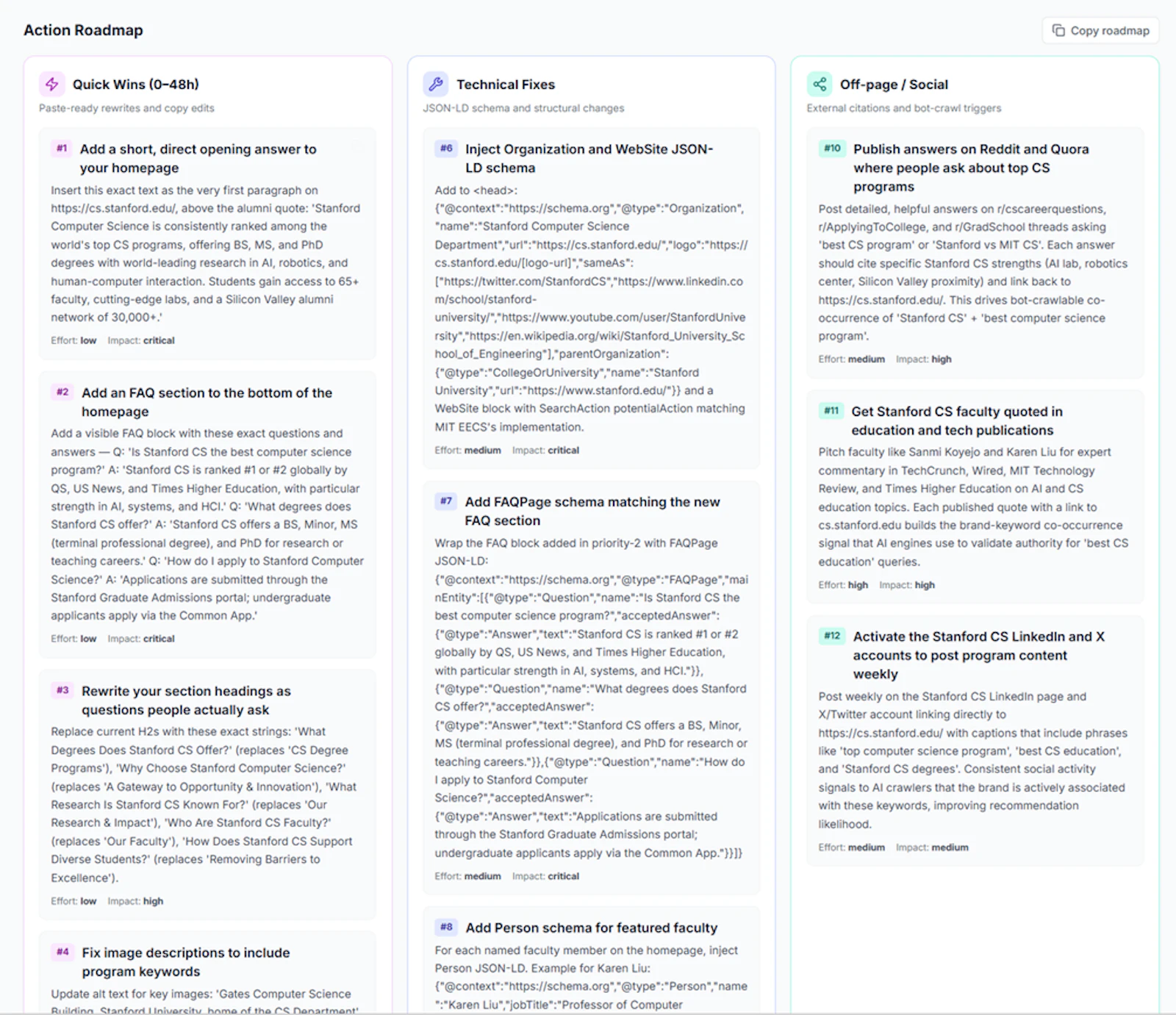The width and height of the screenshot is (1176, 1015).
Task: Open 'Inject Organization and WebSite JSON-LD schema' title
Action: (x=589, y=158)
